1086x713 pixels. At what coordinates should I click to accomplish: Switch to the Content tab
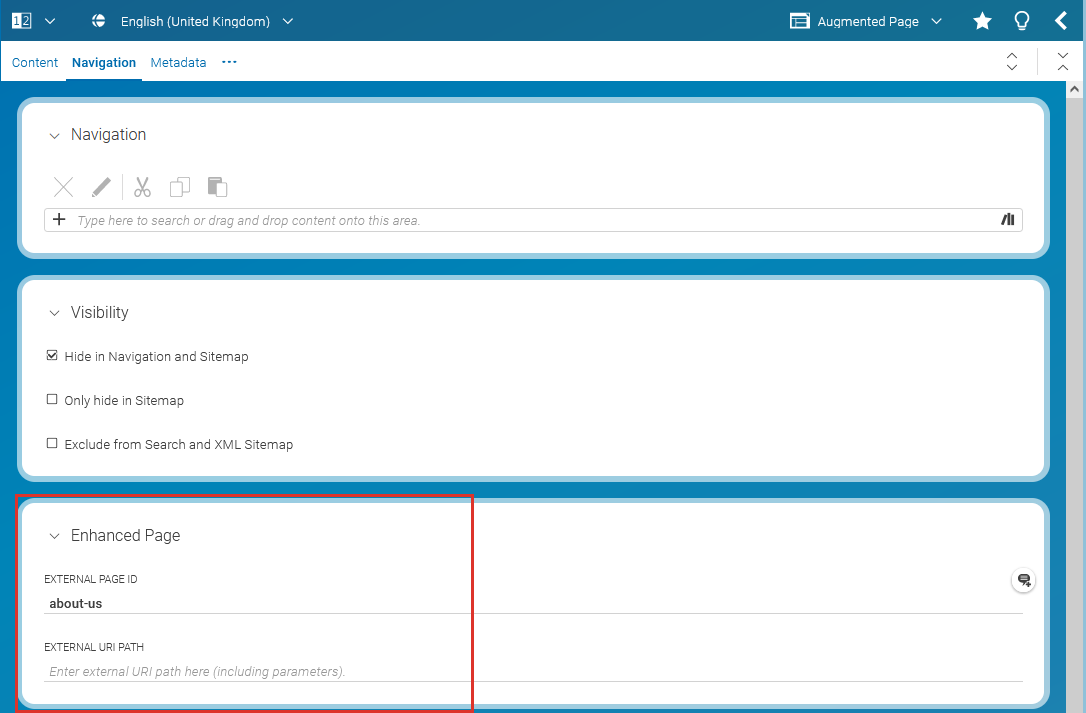(35, 62)
